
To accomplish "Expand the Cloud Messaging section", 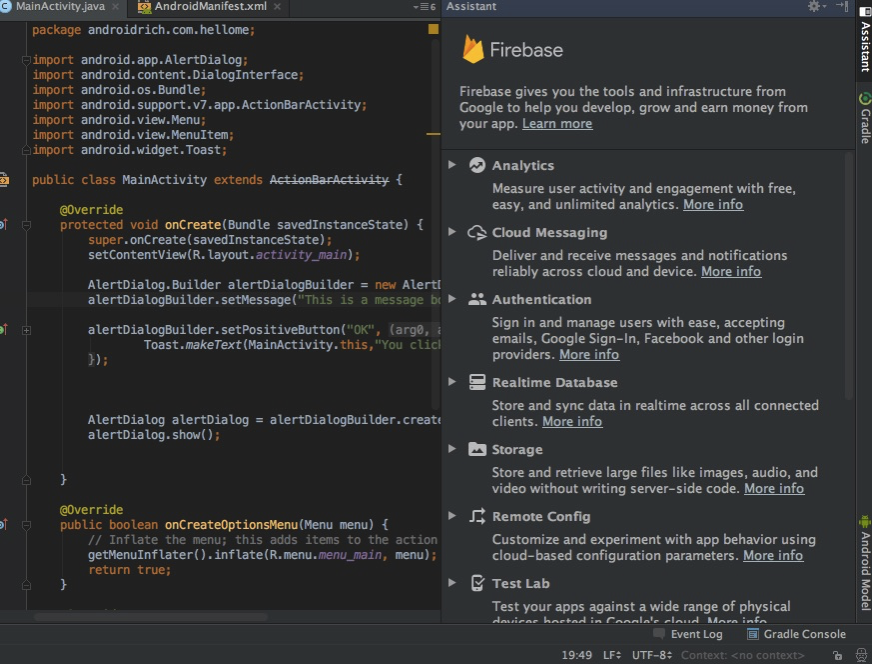I will (x=452, y=232).
